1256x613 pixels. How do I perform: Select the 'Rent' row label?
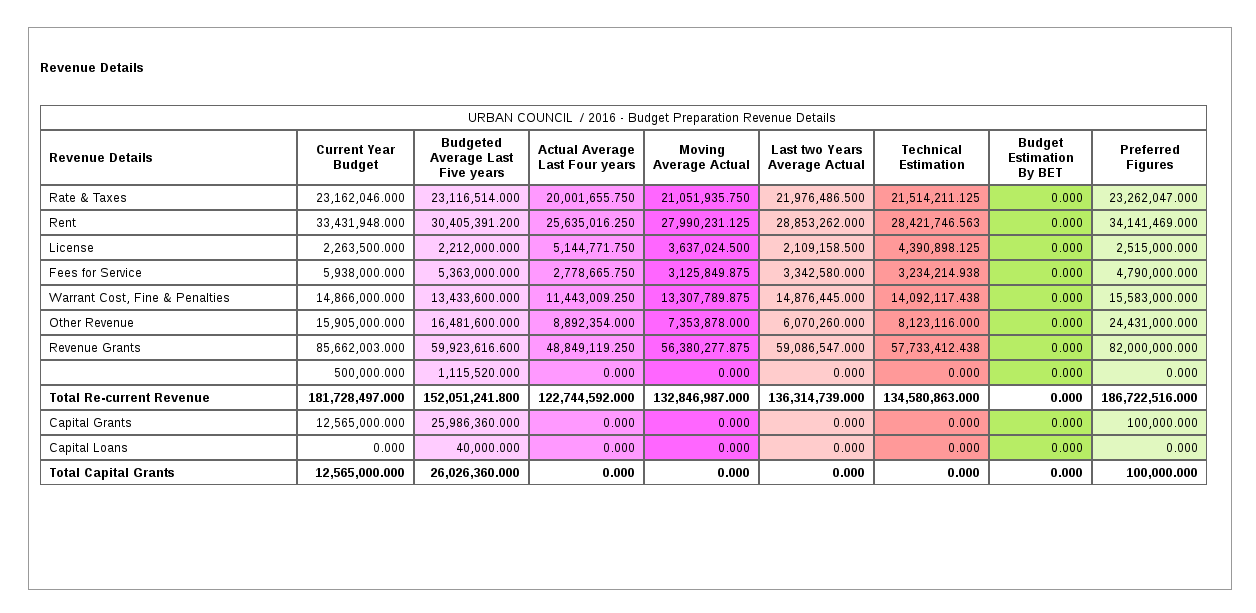[x=62, y=223]
